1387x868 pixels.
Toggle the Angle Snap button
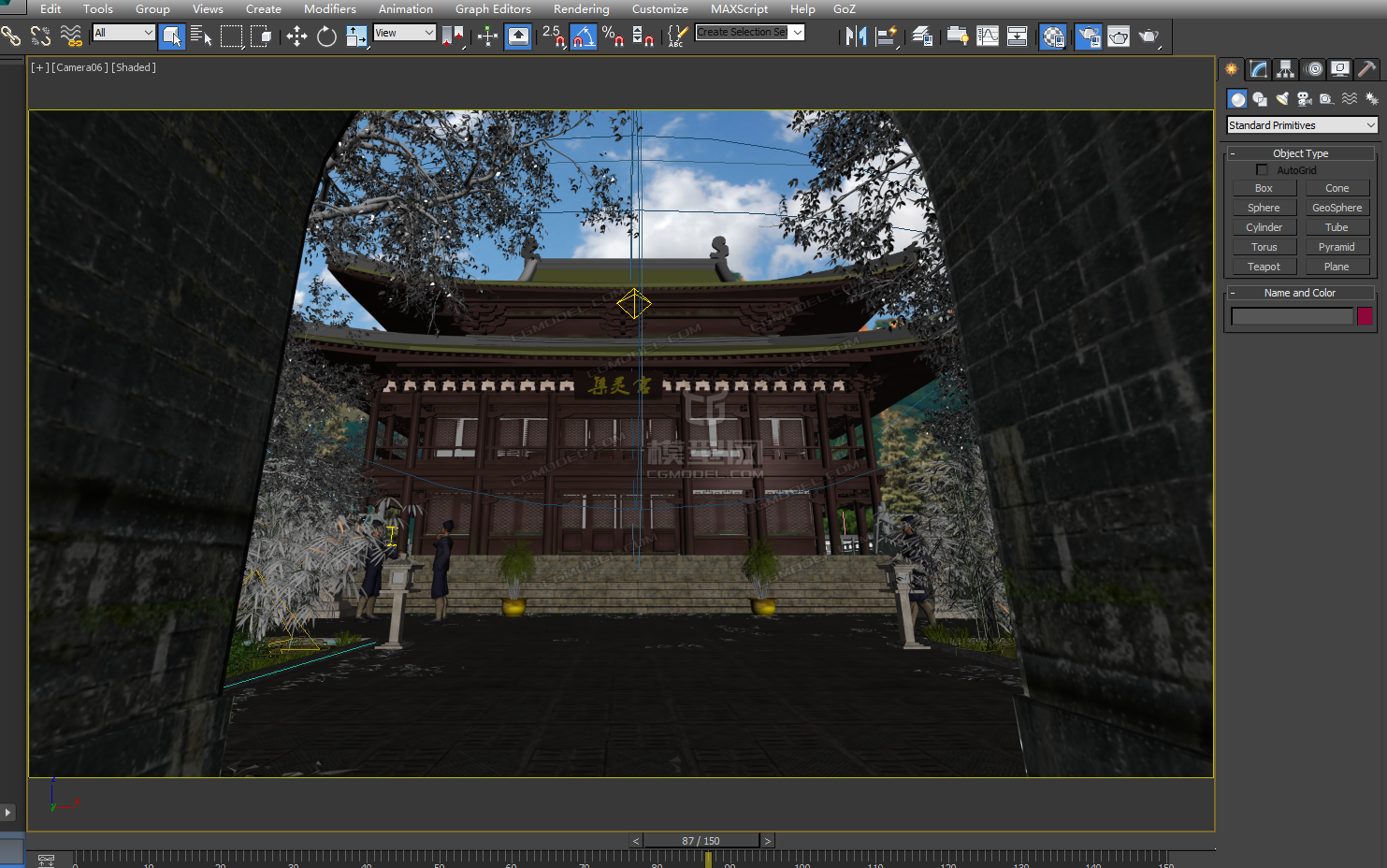pos(584,36)
